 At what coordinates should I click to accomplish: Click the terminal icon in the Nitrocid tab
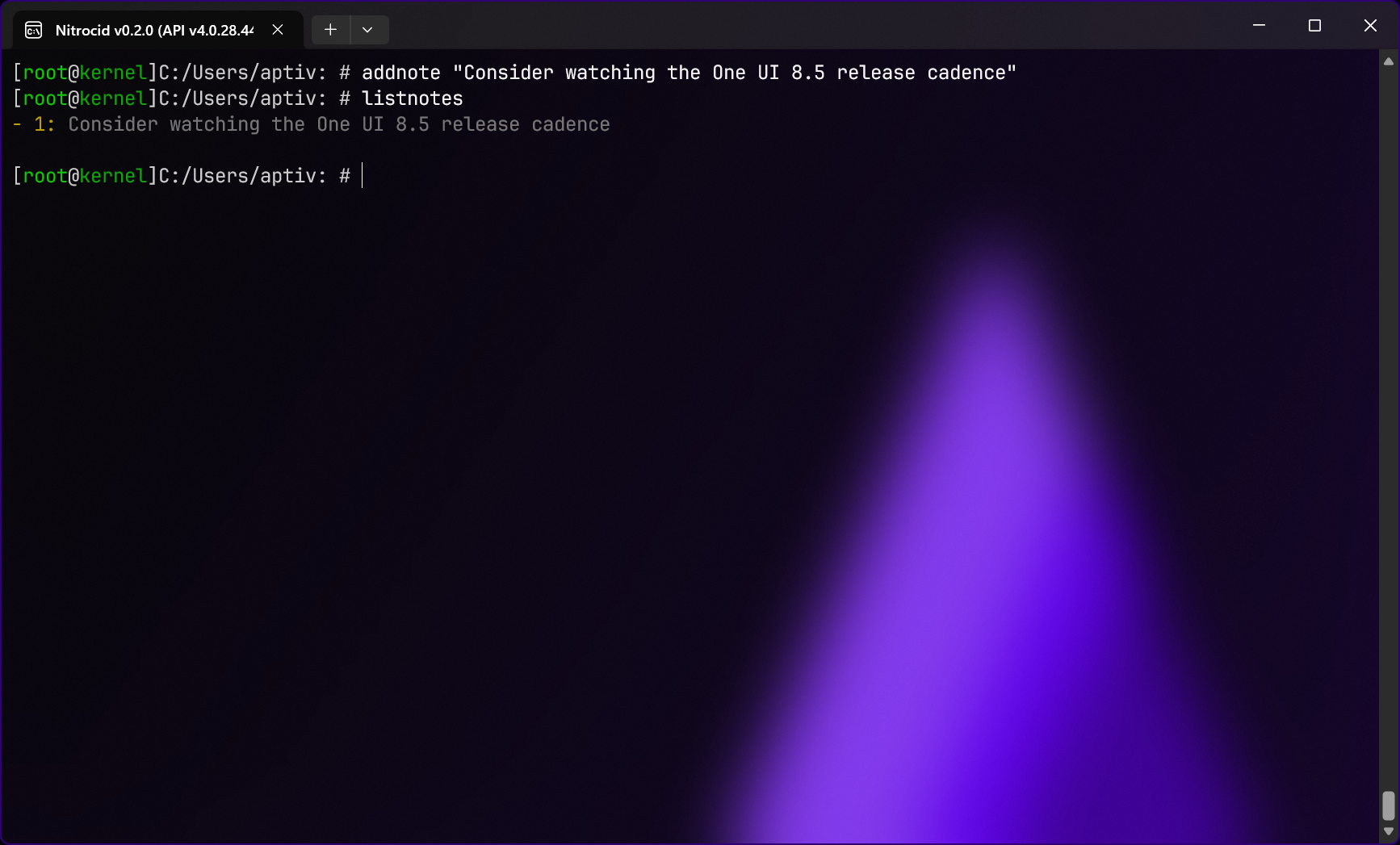coord(33,31)
